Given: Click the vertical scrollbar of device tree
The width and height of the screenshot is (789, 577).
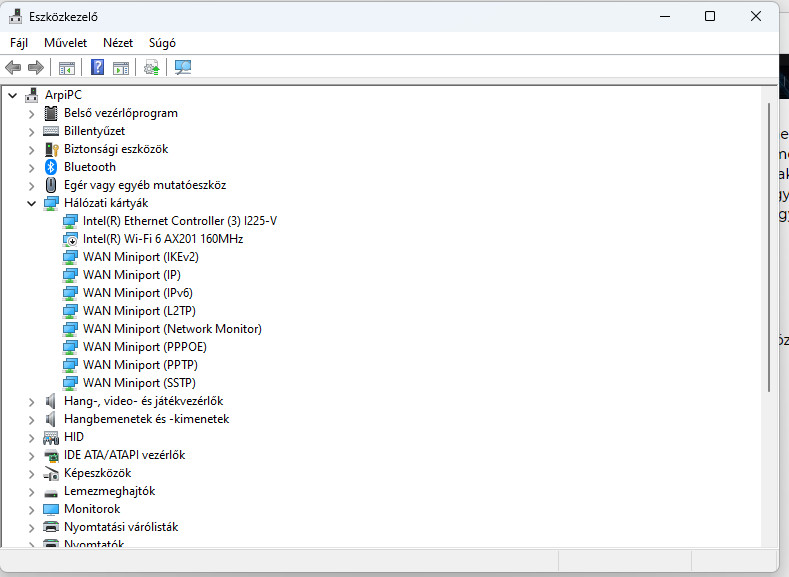Looking at the screenshot, I should 769,250.
